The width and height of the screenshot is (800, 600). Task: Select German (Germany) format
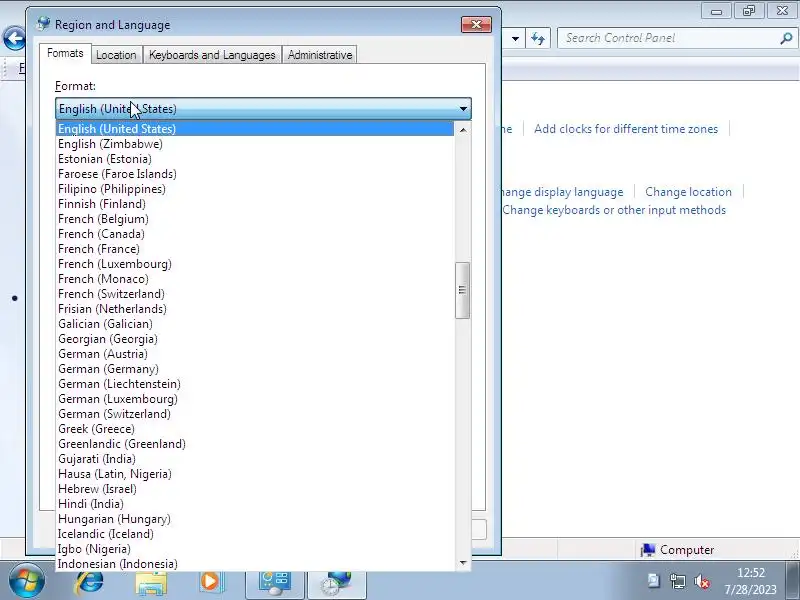click(254, 369)
